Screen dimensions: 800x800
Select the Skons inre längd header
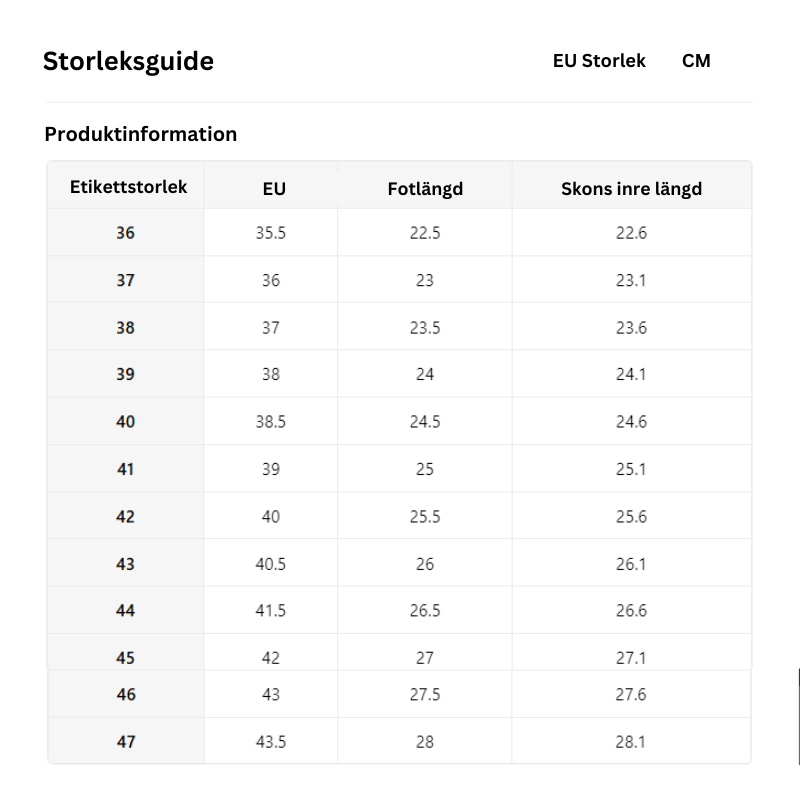632,189
